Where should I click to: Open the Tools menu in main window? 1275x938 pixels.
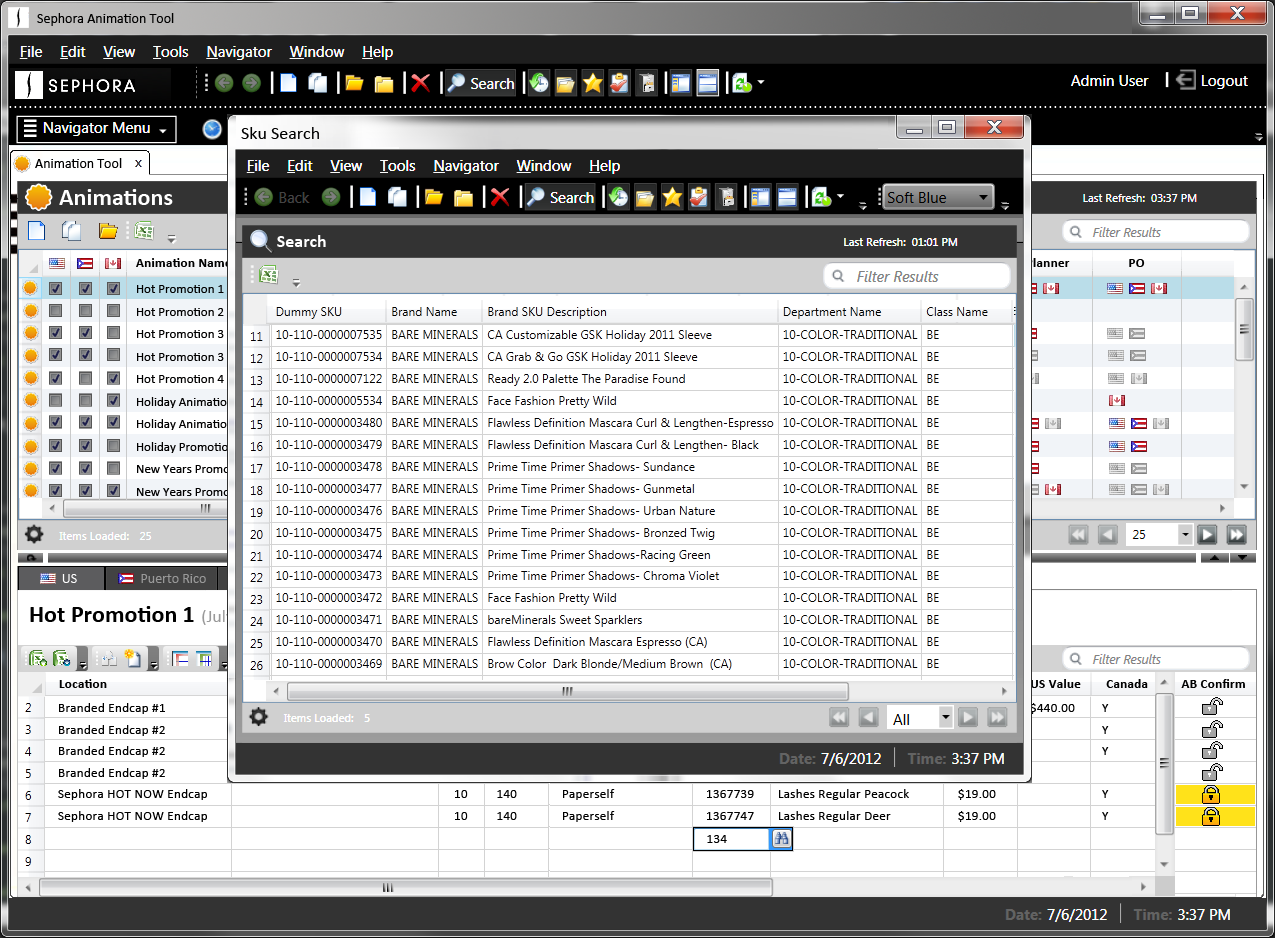(170, 52)
